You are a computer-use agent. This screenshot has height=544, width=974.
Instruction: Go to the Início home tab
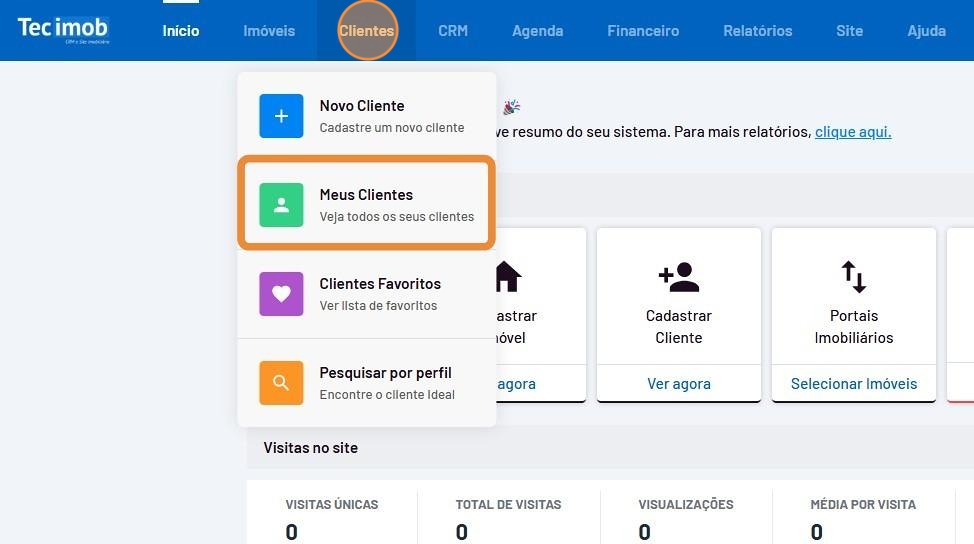[181, 31]
